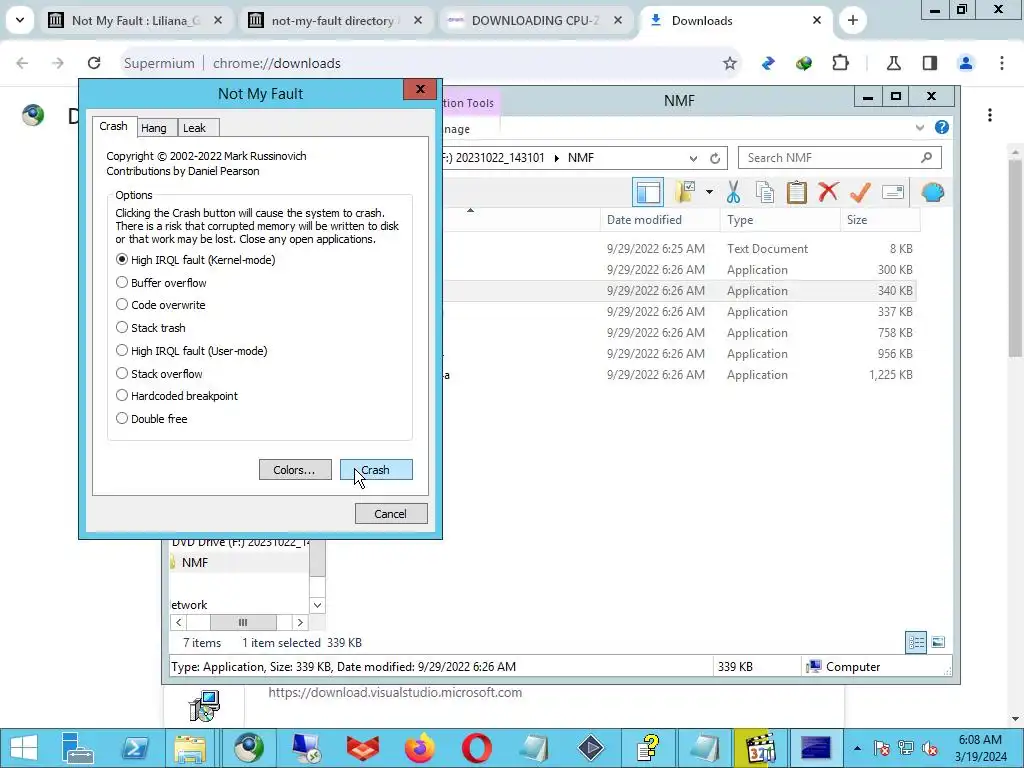The height and width of the screenshot is (768, 1024).
Task: Click the blue shell icon in NMF toolbar
Action: 933,193
